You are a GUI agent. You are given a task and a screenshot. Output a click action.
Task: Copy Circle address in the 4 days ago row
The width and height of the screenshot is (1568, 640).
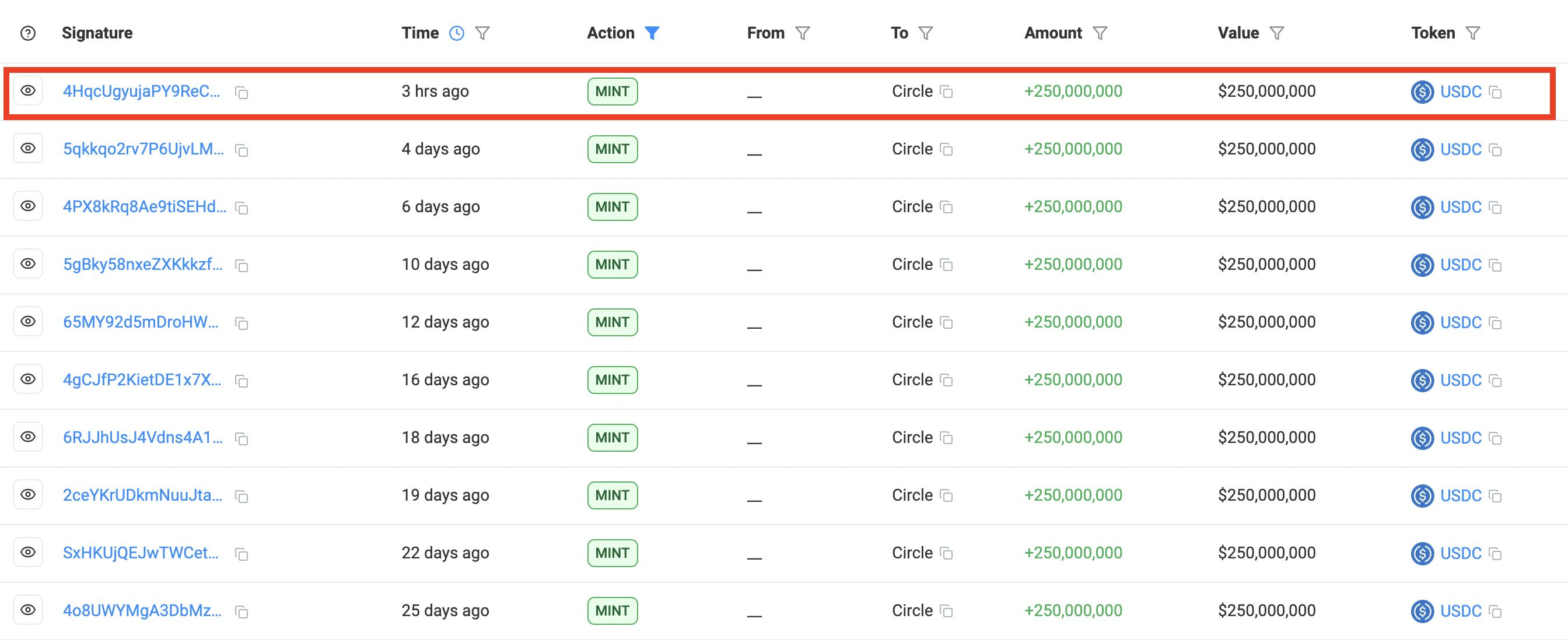click(947, 150)
